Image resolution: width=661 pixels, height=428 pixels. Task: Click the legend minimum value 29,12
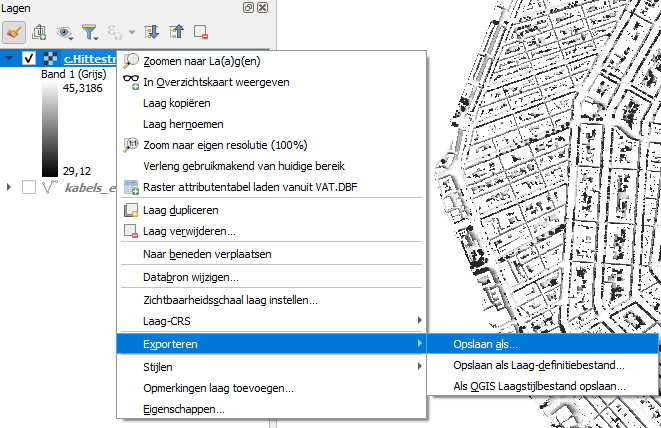[77, 171]
